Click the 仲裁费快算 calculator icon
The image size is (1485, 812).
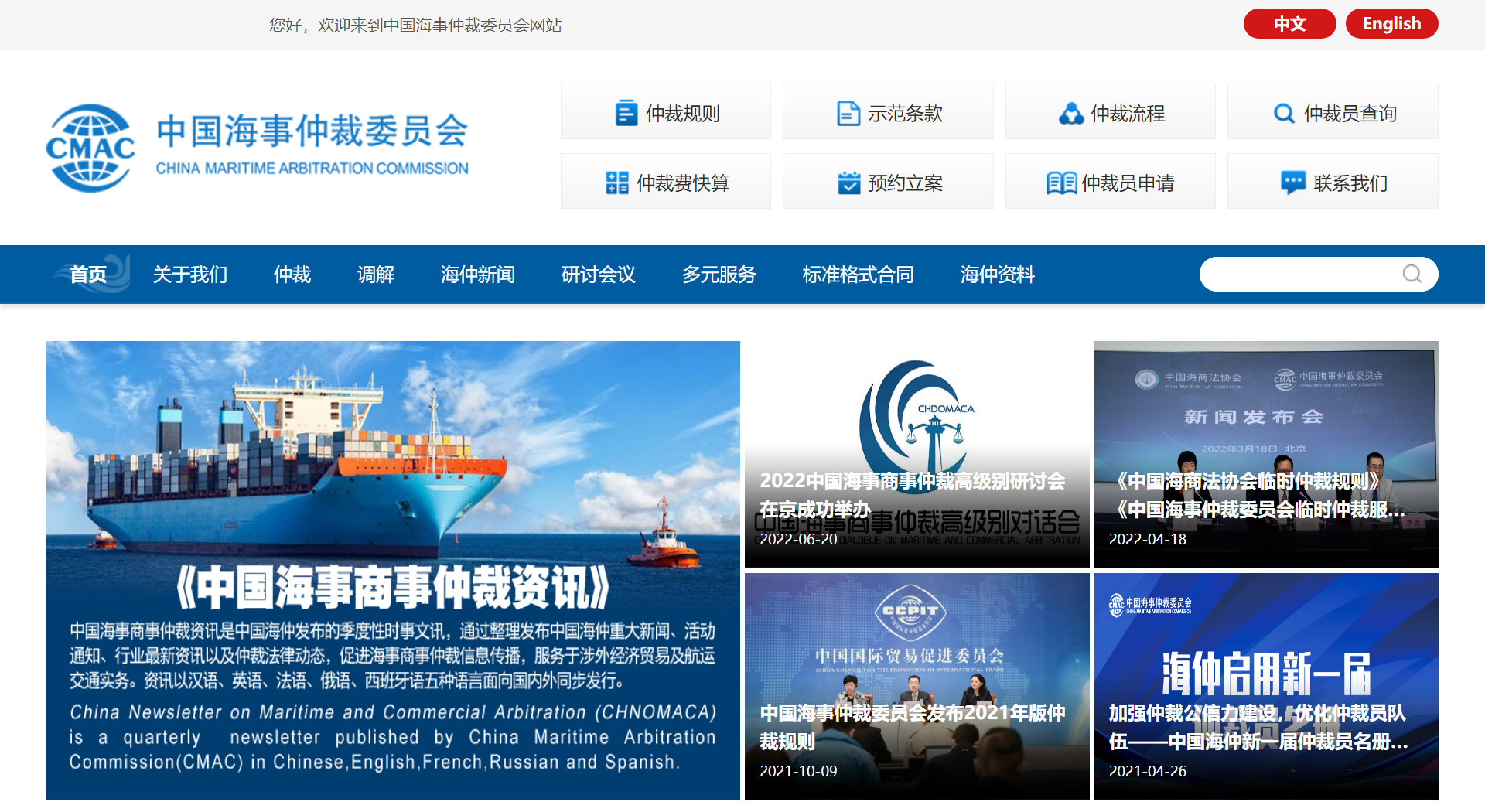(x=617, y=183)
